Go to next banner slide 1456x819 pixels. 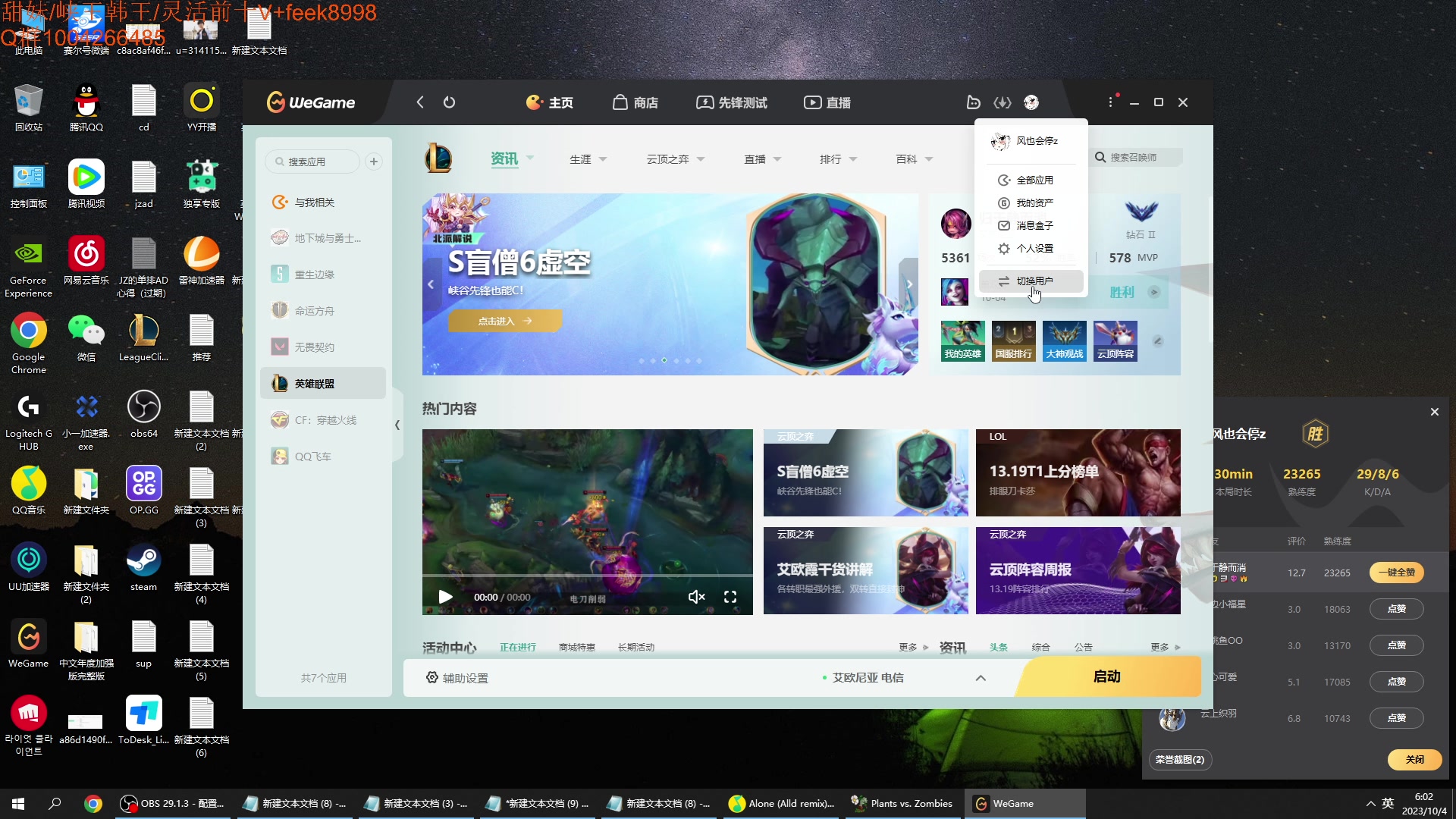pos(908,284)
